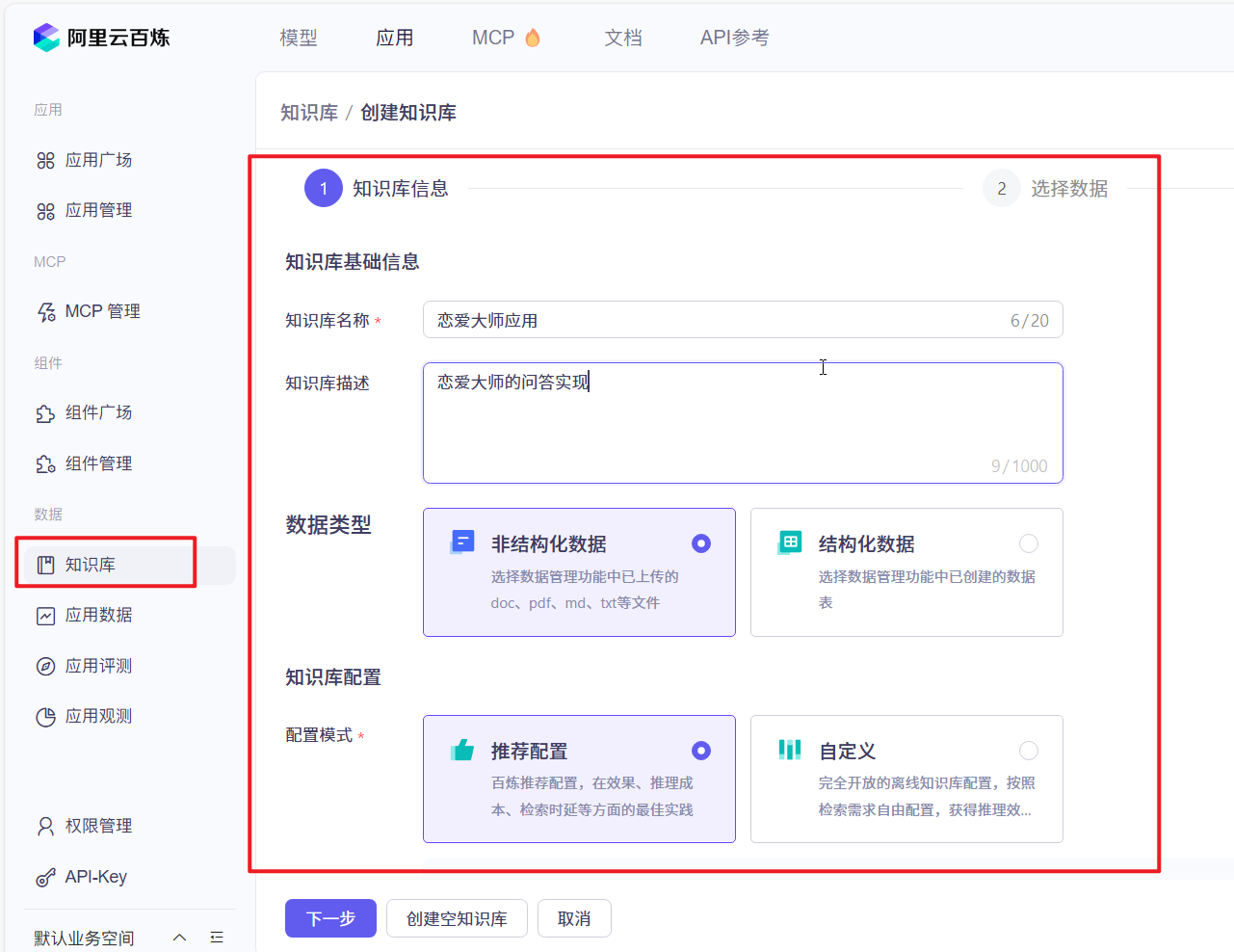Open the API参考 top tab
This screenshot has height=952, width=1234.
coord(735,38)
